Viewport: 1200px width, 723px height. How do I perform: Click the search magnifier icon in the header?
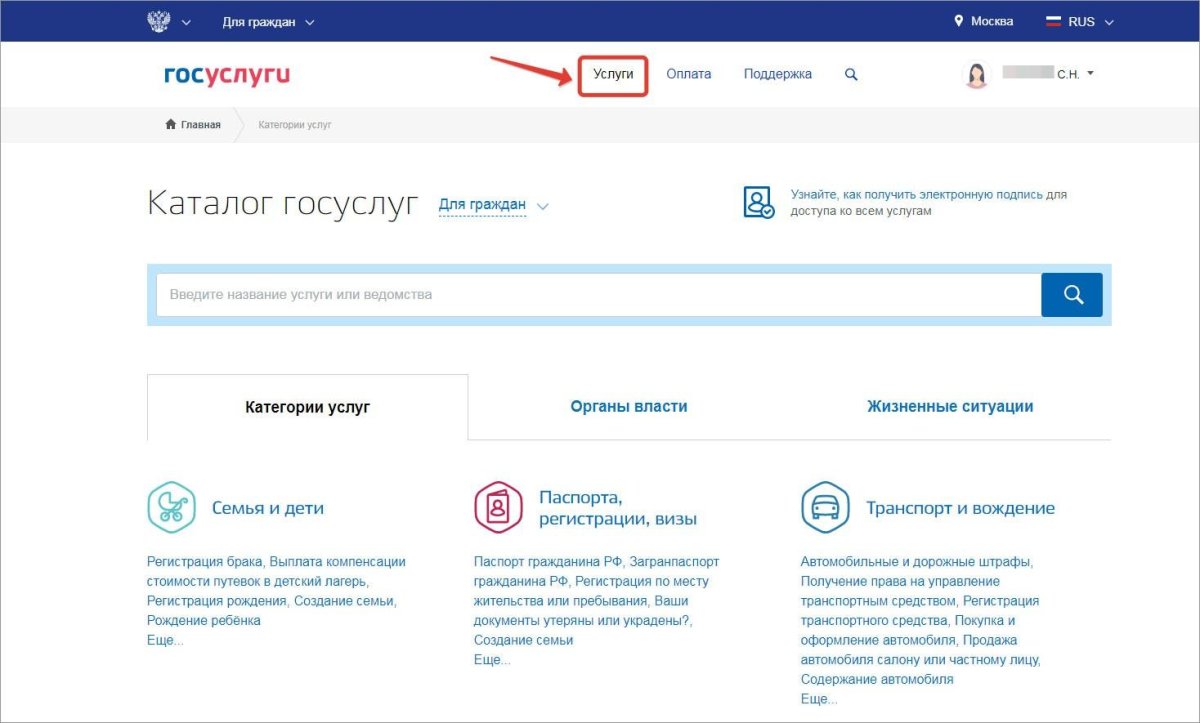[850, 73]
